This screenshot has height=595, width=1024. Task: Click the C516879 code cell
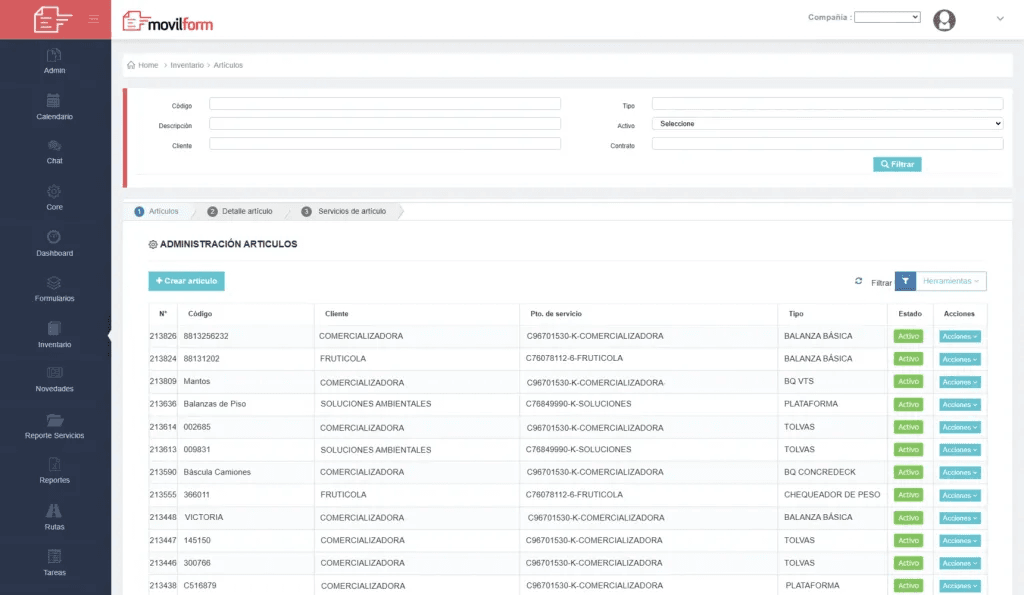click(200, 586)
